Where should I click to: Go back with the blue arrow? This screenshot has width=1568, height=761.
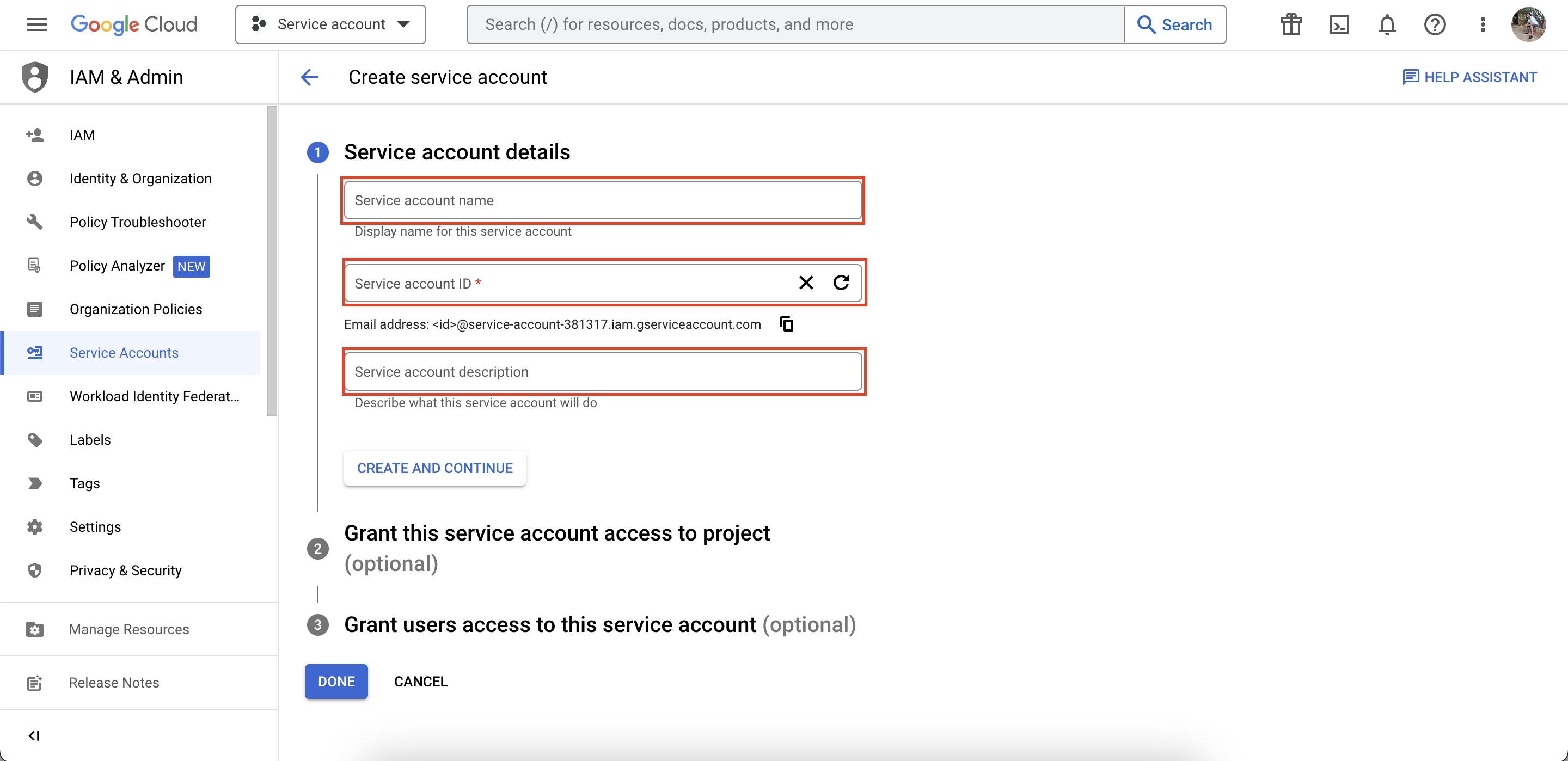tap(309, 77)
